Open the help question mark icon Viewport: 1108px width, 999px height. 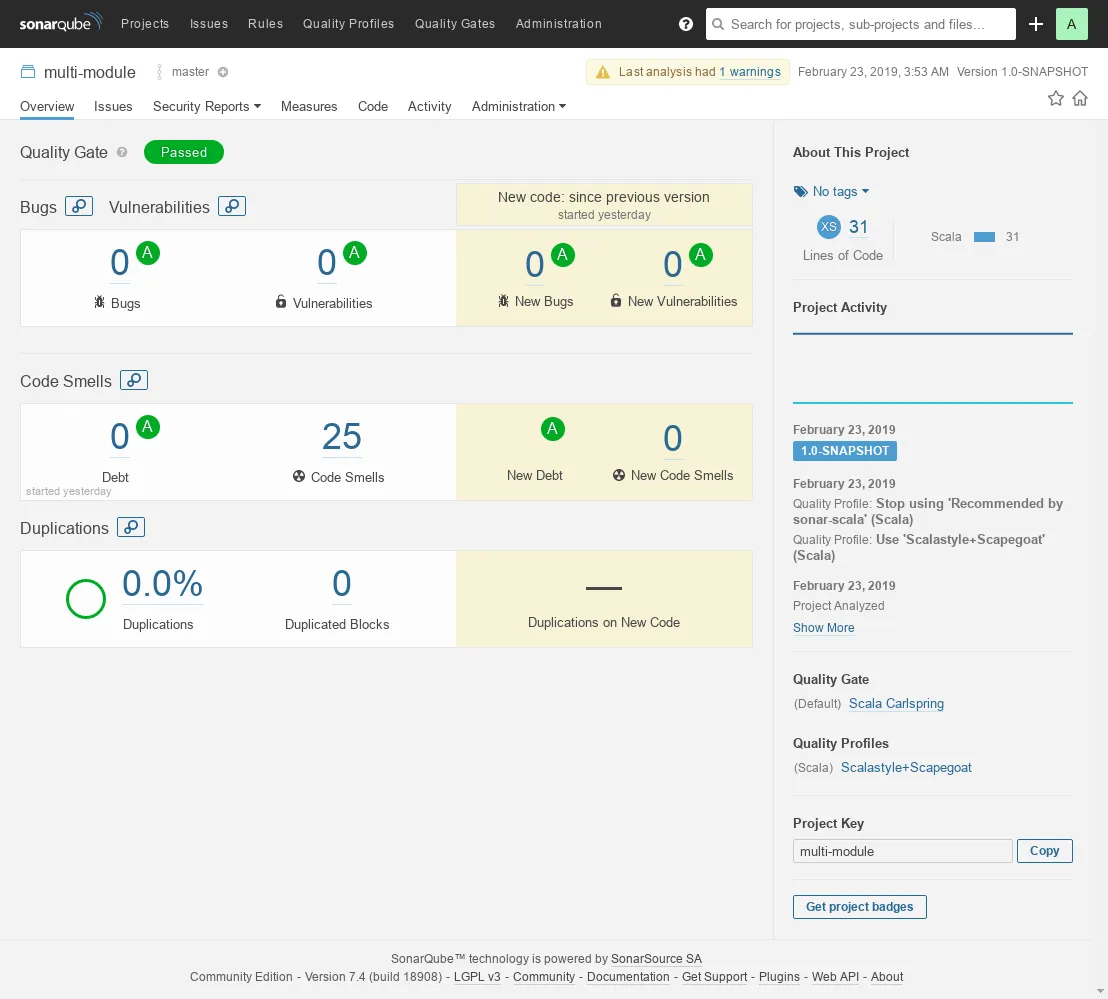[x=686, y=24]
